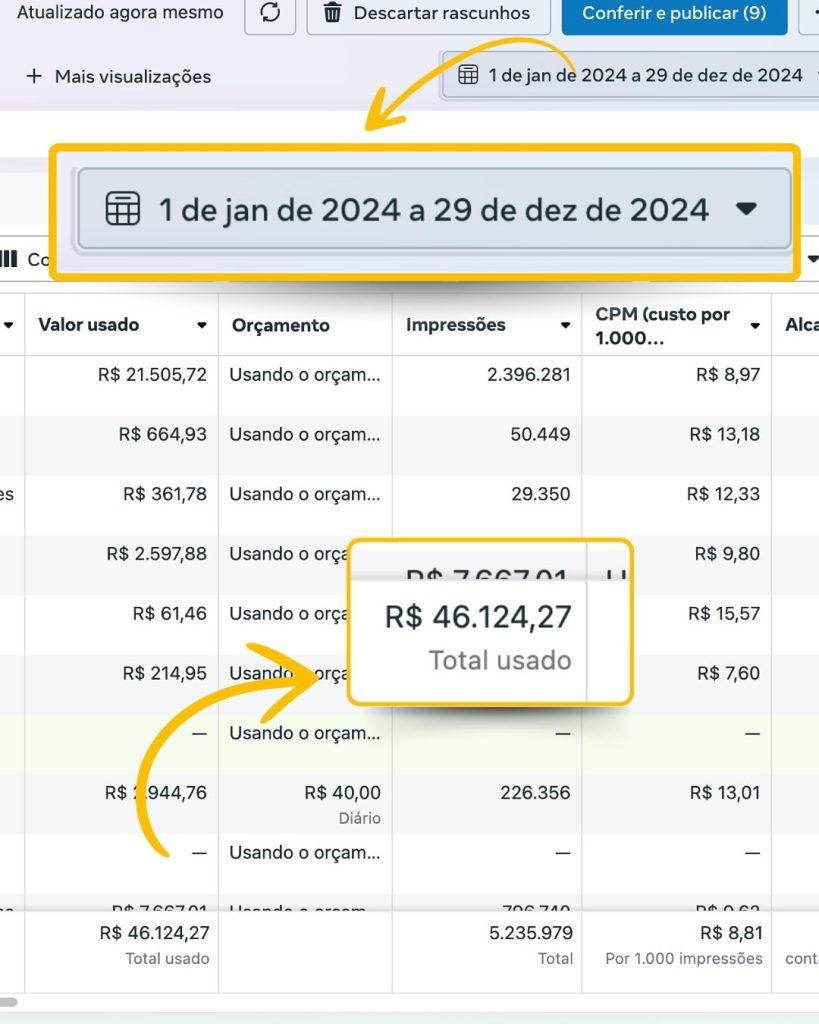Expand the CPM column dropdown arrow
This screenshot has width=819, height=1024.
point(755,326)
